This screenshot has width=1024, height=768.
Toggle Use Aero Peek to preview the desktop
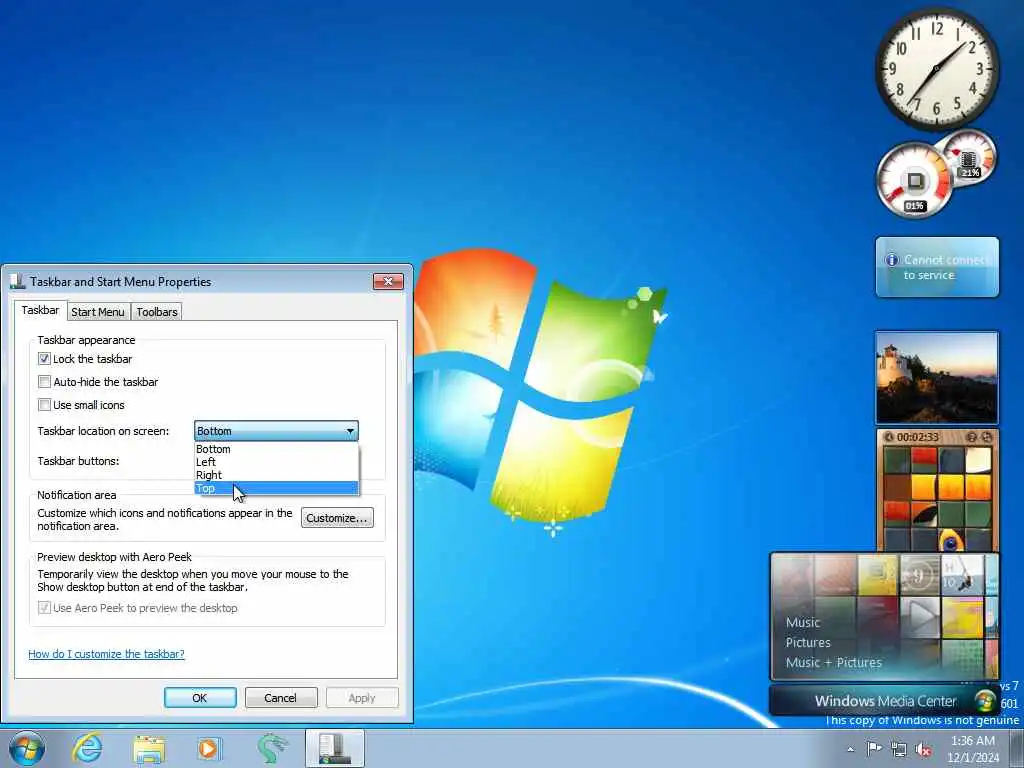[x=44, y=608]
